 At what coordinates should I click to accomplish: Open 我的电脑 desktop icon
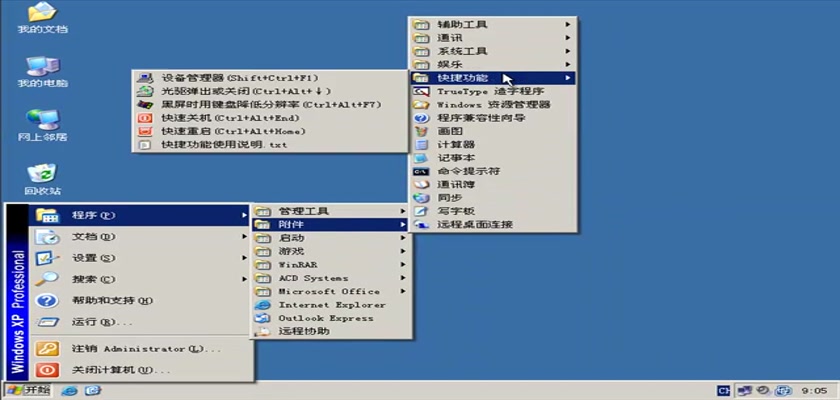[x=42, y=72]
